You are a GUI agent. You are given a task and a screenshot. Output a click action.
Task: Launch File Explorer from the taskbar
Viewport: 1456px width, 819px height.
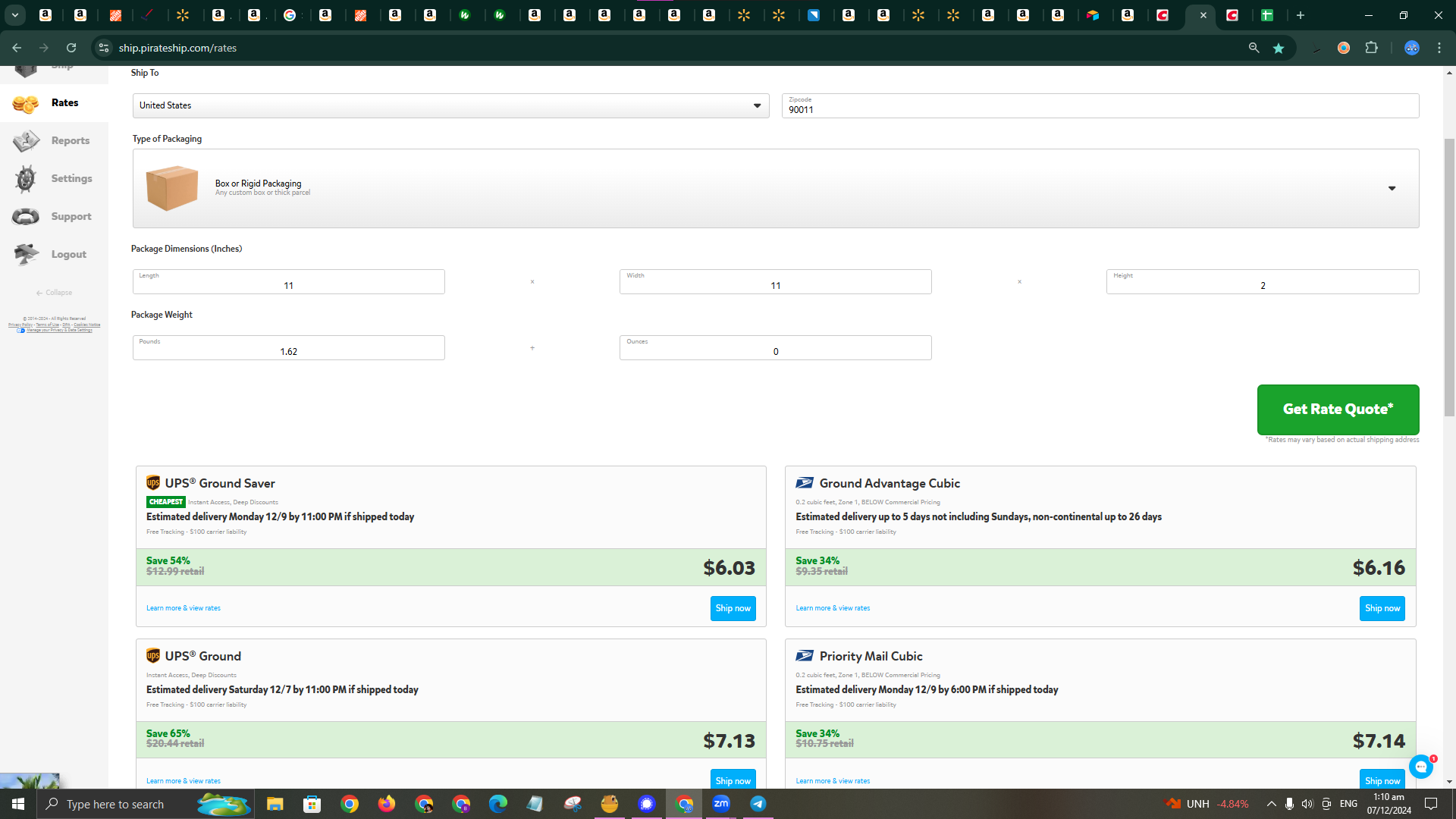click(275, 804)
